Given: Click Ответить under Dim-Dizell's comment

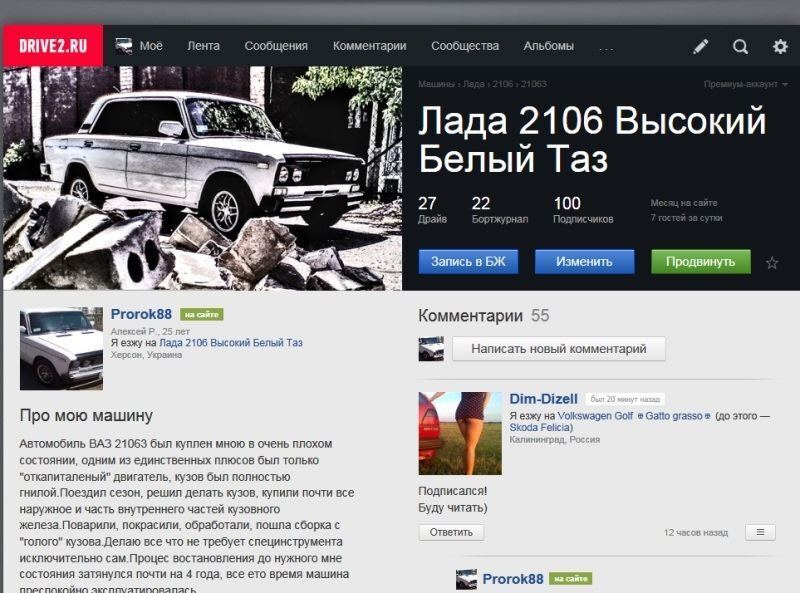Looking at the screenshot, I should (451, 532).
